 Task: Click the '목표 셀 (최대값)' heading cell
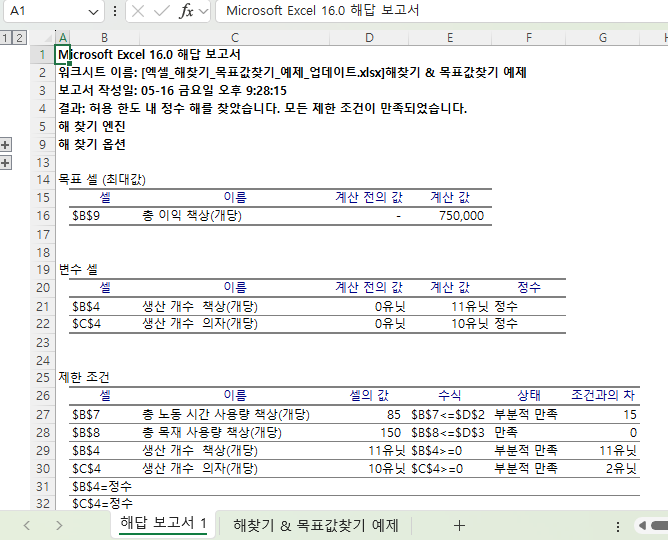102,179
